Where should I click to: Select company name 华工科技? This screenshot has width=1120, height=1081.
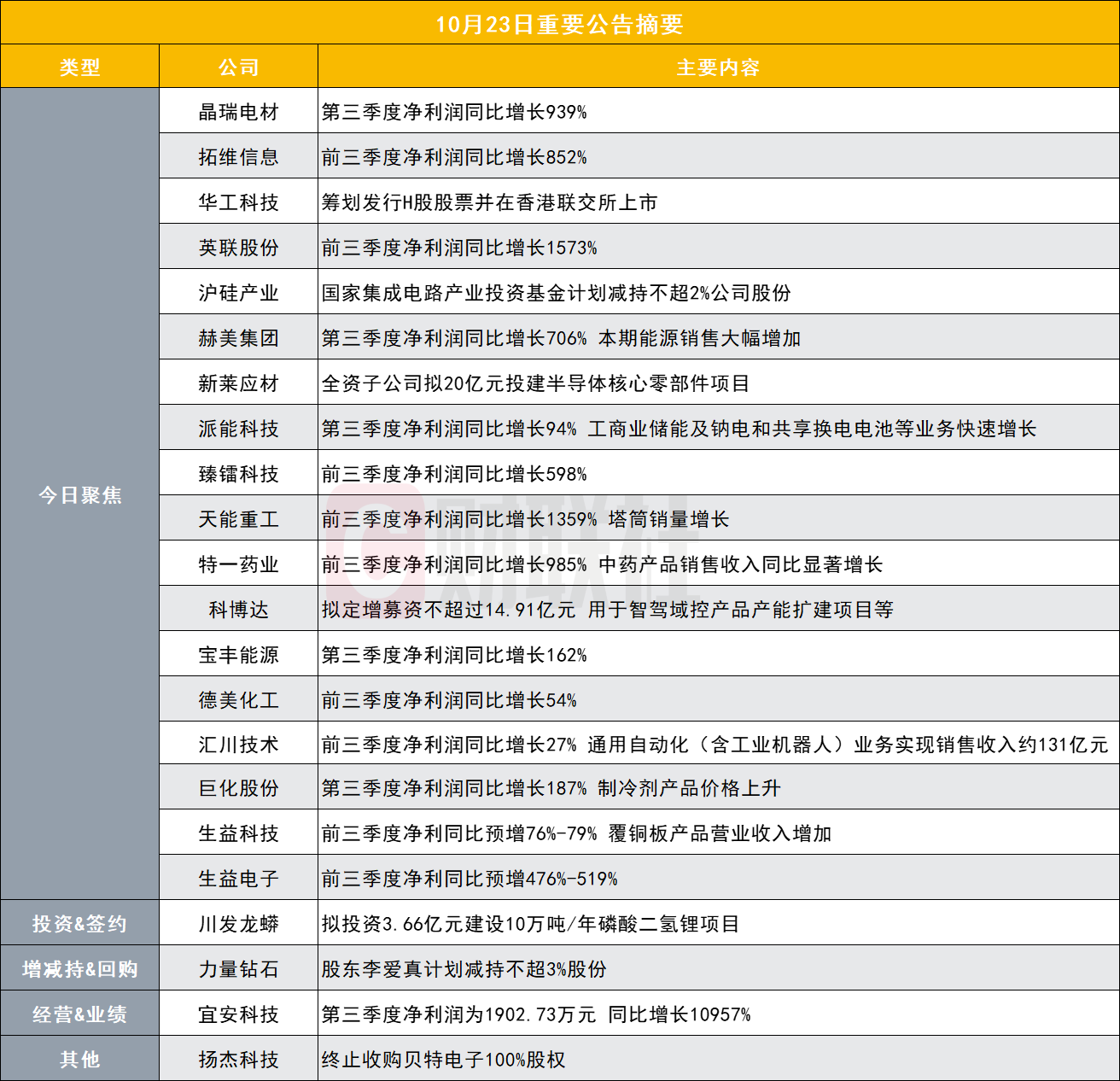click(239, 202)
